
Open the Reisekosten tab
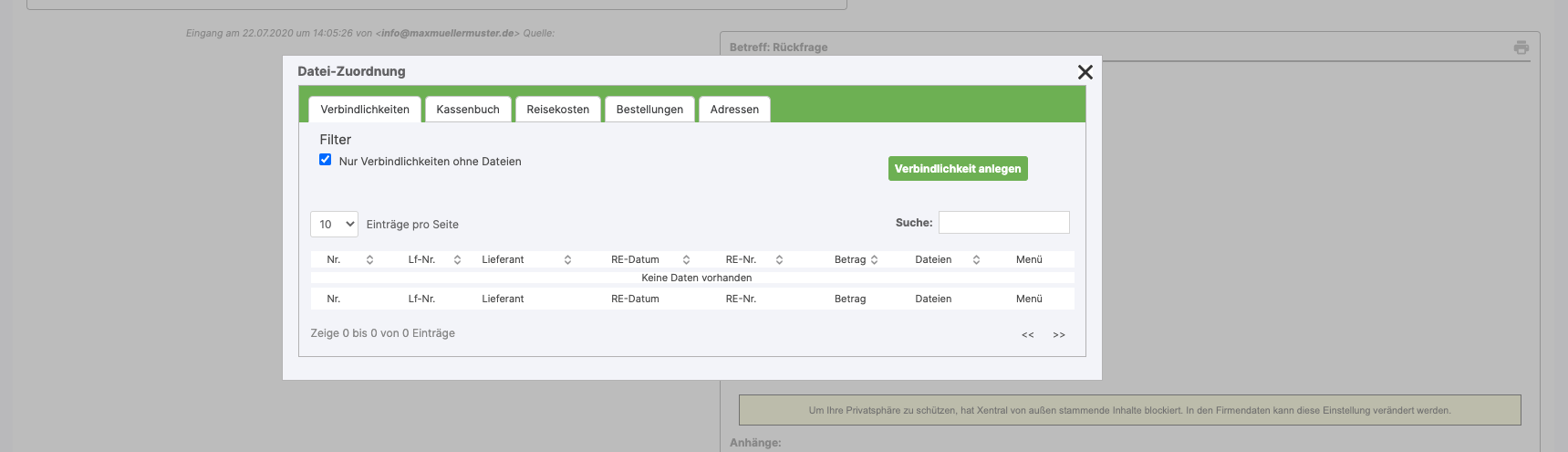(557, 110)
